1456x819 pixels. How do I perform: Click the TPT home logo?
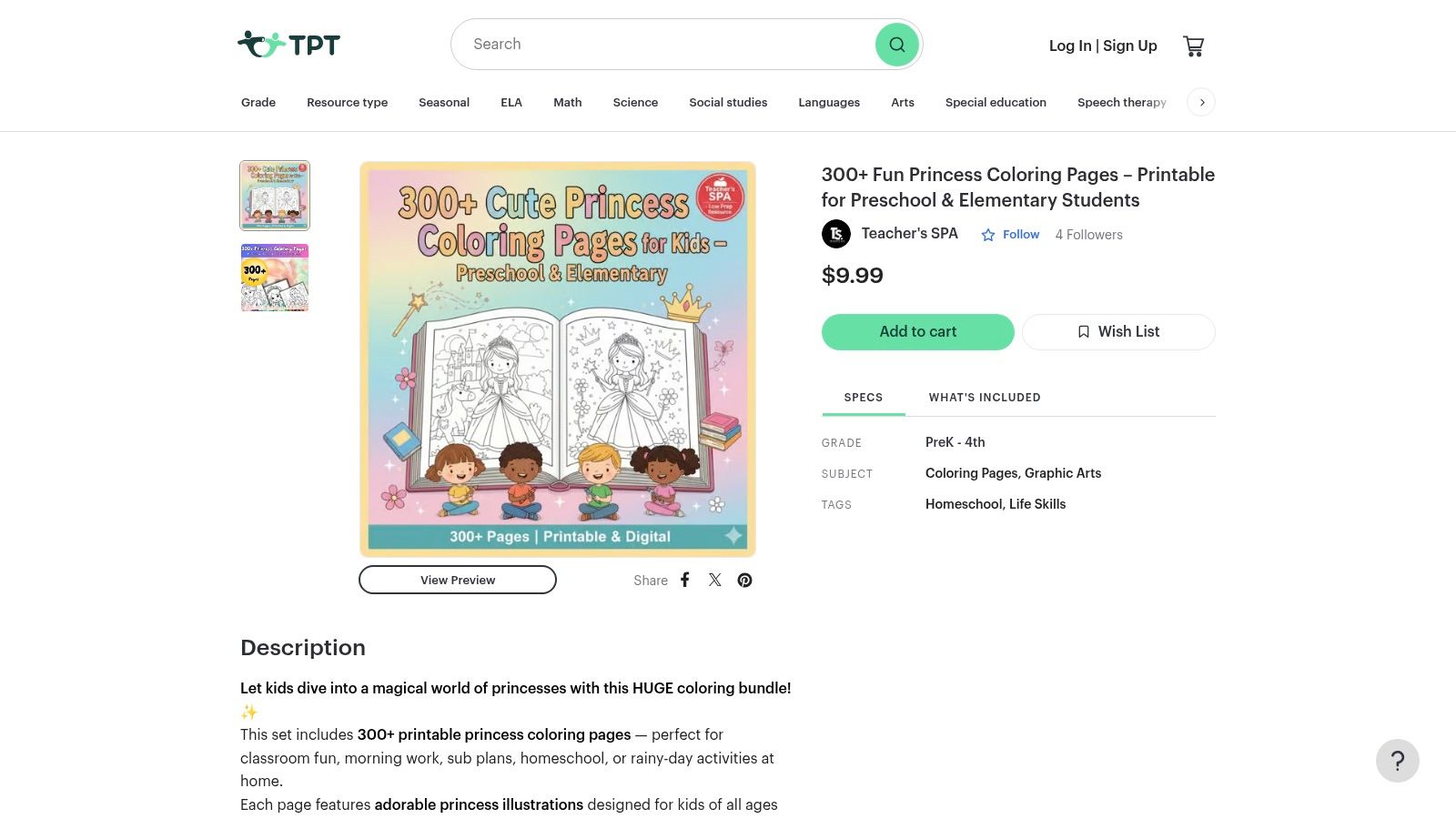point(288,43)
